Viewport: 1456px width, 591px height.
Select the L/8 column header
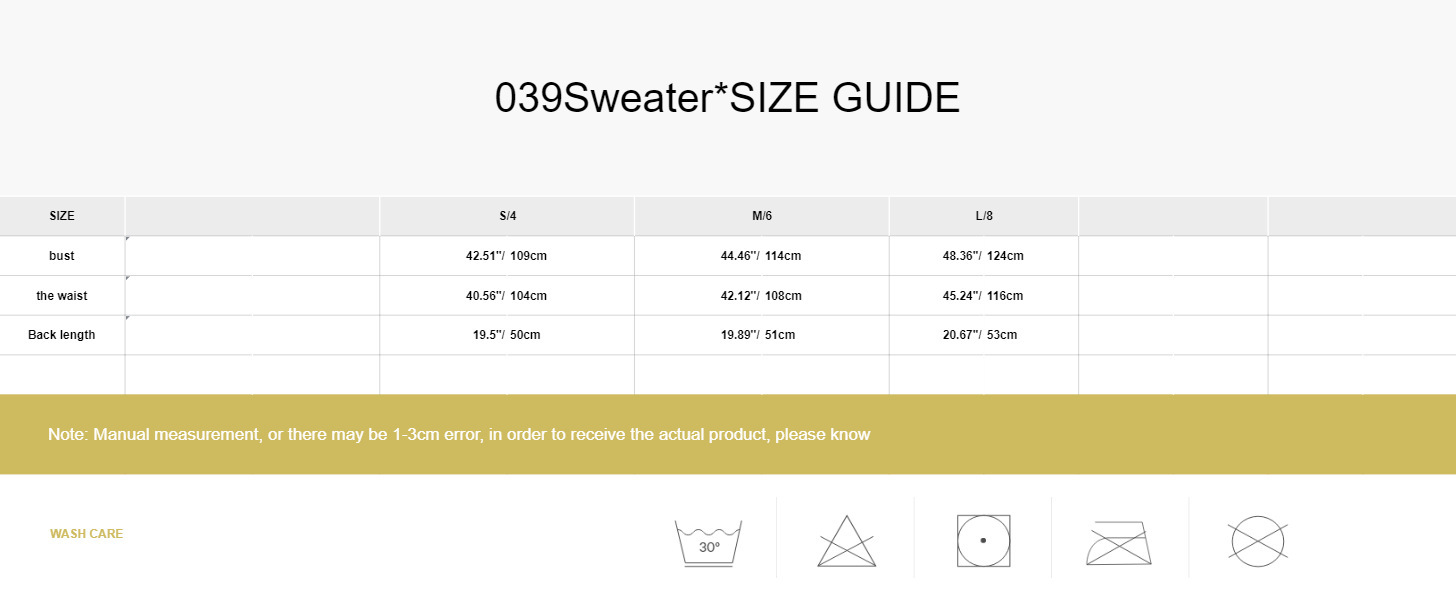[983, 216]
